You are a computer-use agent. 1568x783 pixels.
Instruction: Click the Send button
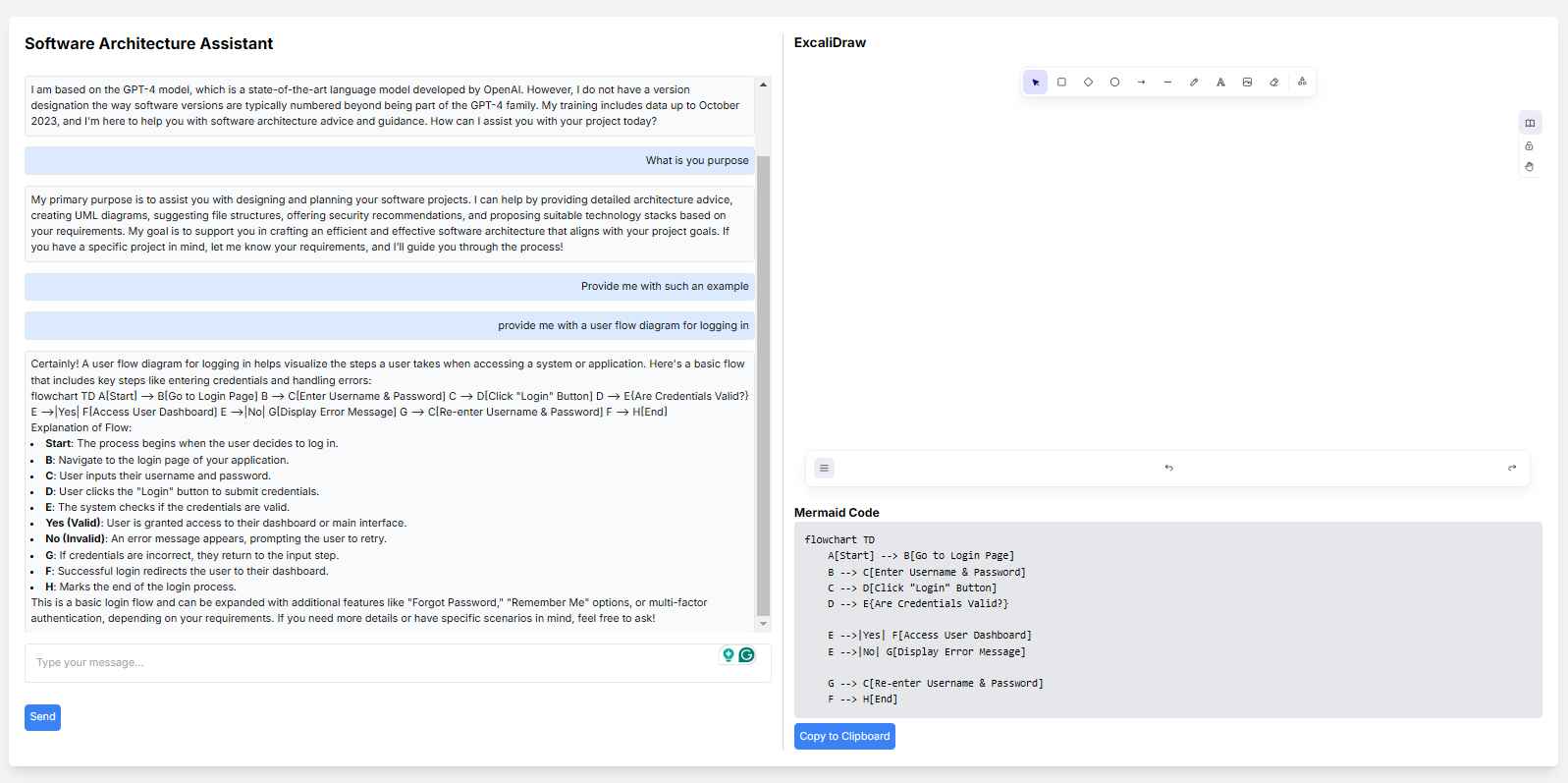click(42, 717)
